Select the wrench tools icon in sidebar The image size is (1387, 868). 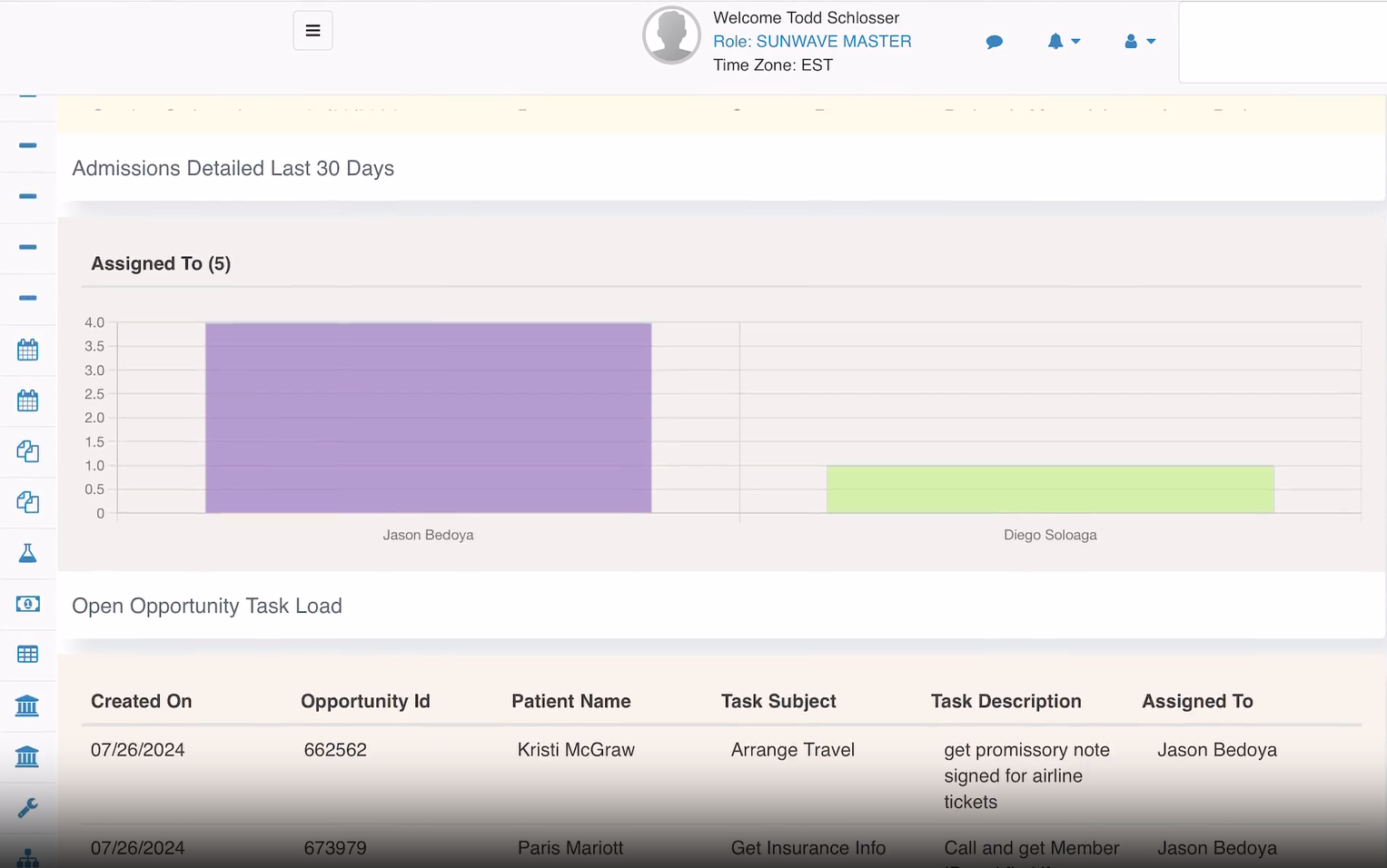coord(27,807)
